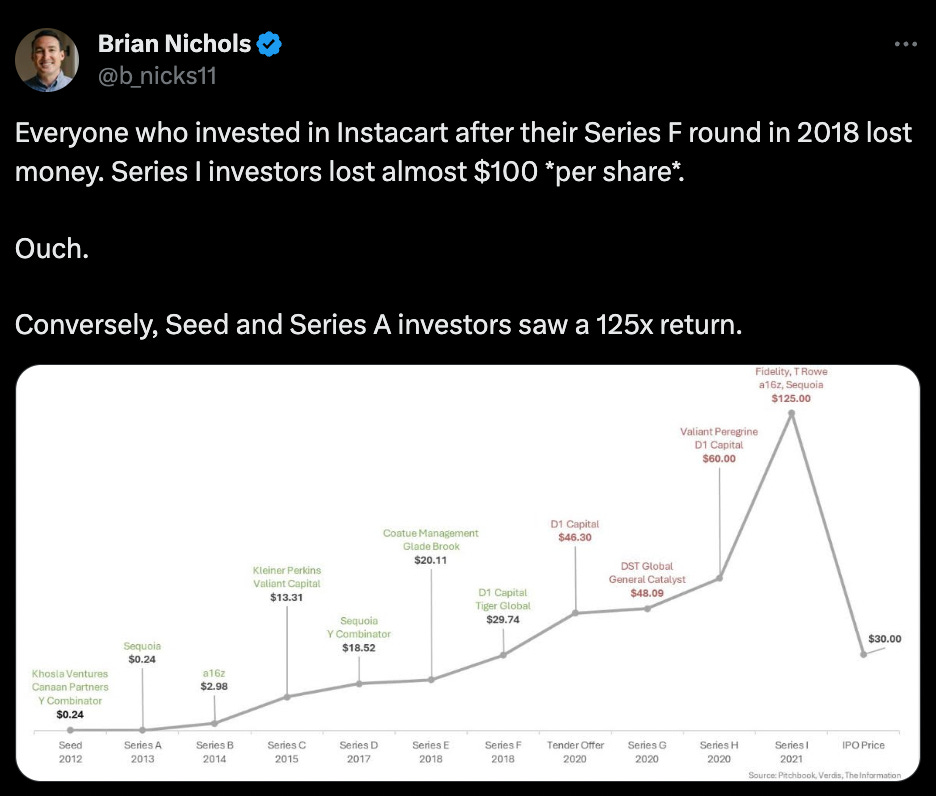Click the Series I $125.00 peak point
The height and width of the screenshot is (796, 936).
click(792, 413)
